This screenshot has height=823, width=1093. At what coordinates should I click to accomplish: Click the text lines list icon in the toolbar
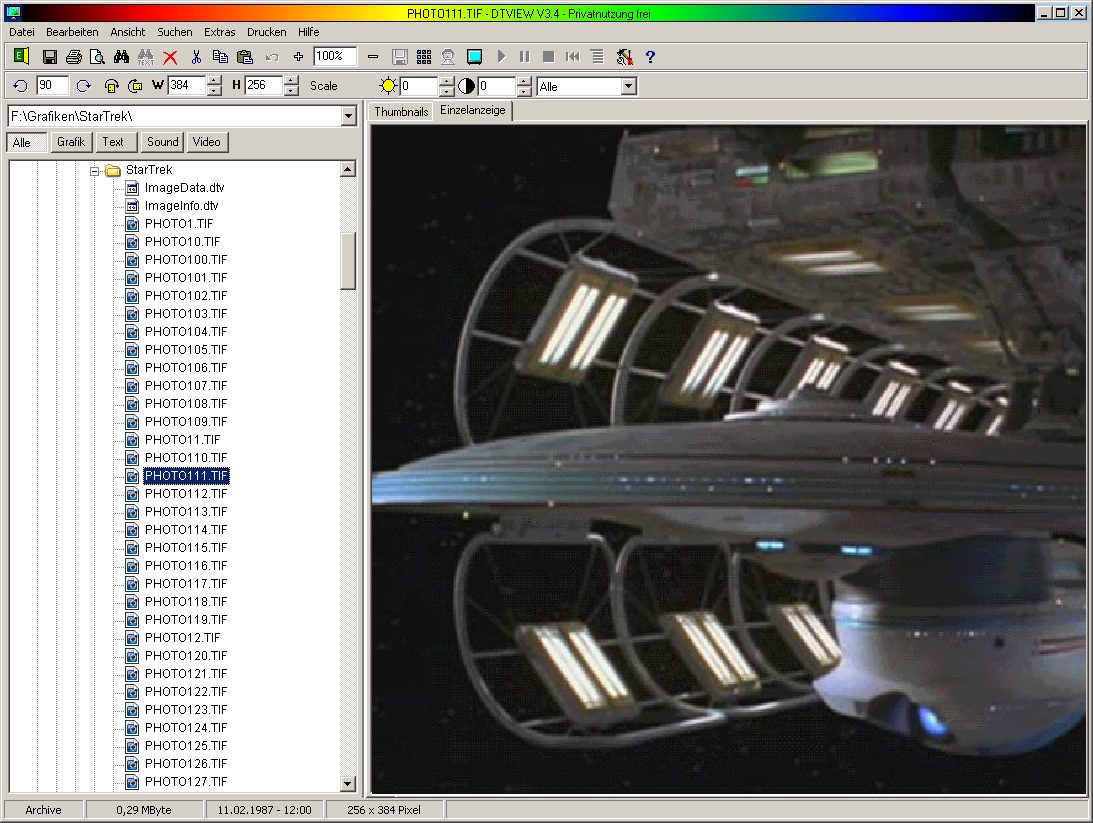tap(597, 57)
